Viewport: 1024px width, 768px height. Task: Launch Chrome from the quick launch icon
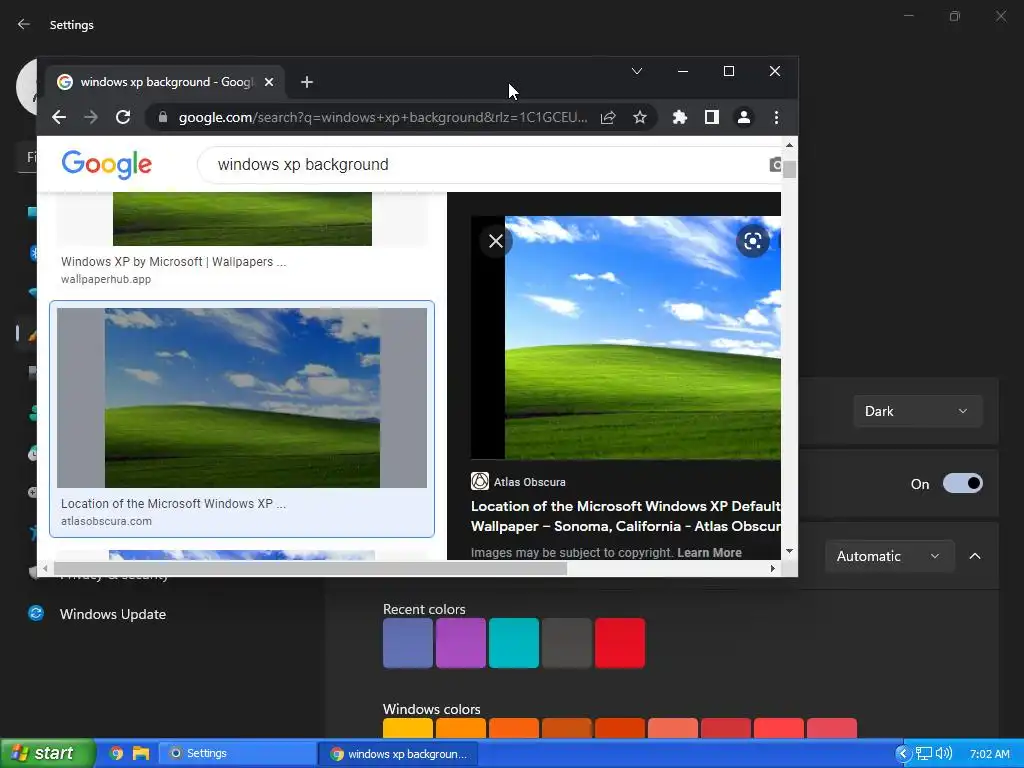point(116,754)
